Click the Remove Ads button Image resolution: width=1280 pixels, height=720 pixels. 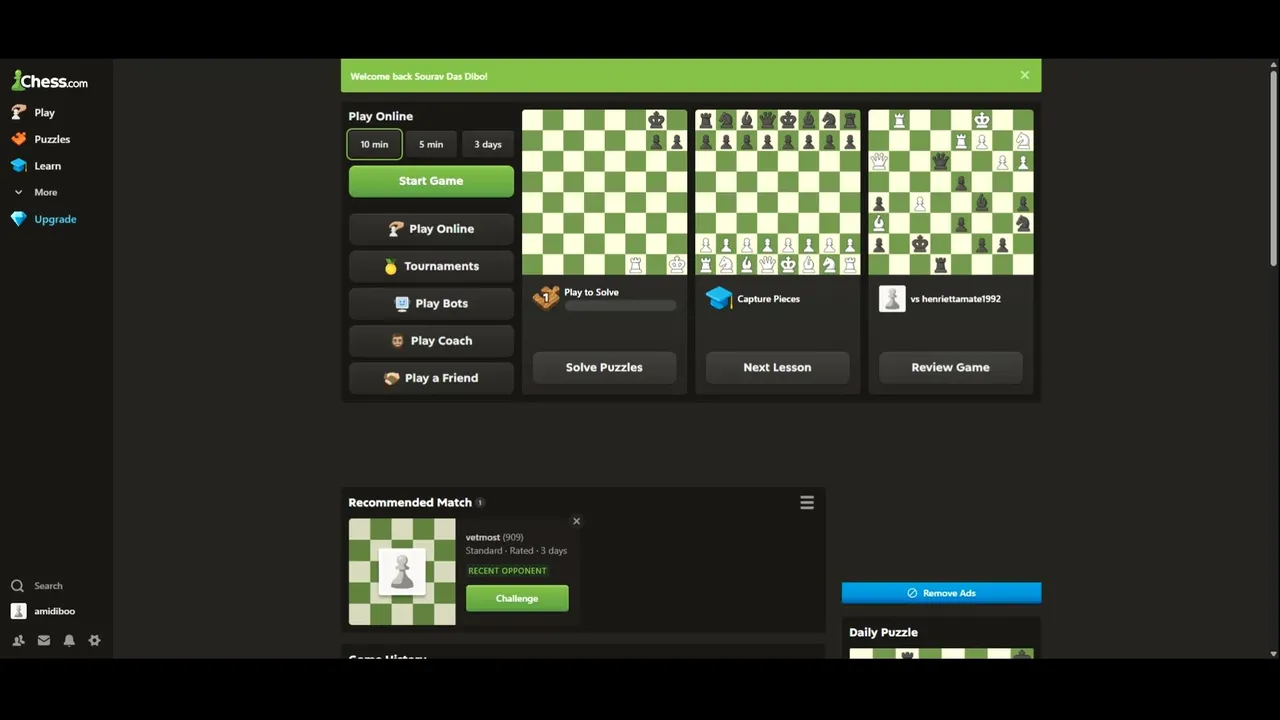[941, 593]
